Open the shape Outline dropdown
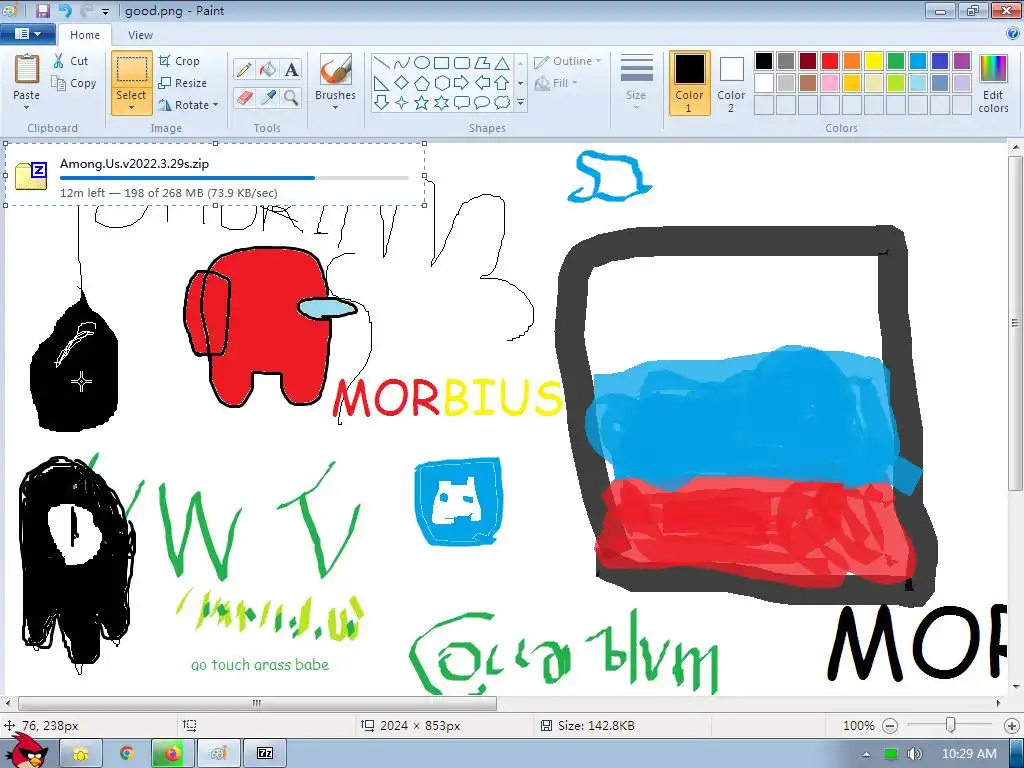 click(568, 61)
